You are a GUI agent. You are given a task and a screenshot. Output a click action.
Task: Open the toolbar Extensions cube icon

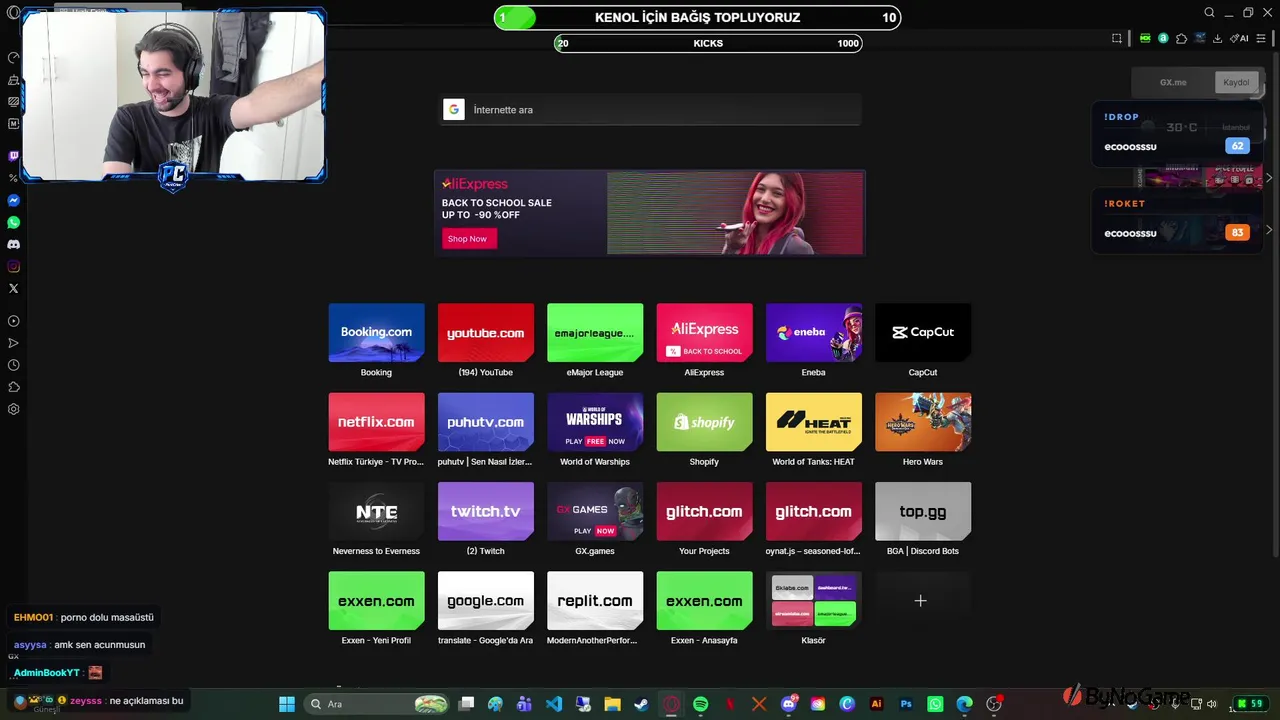point(1181,38)
